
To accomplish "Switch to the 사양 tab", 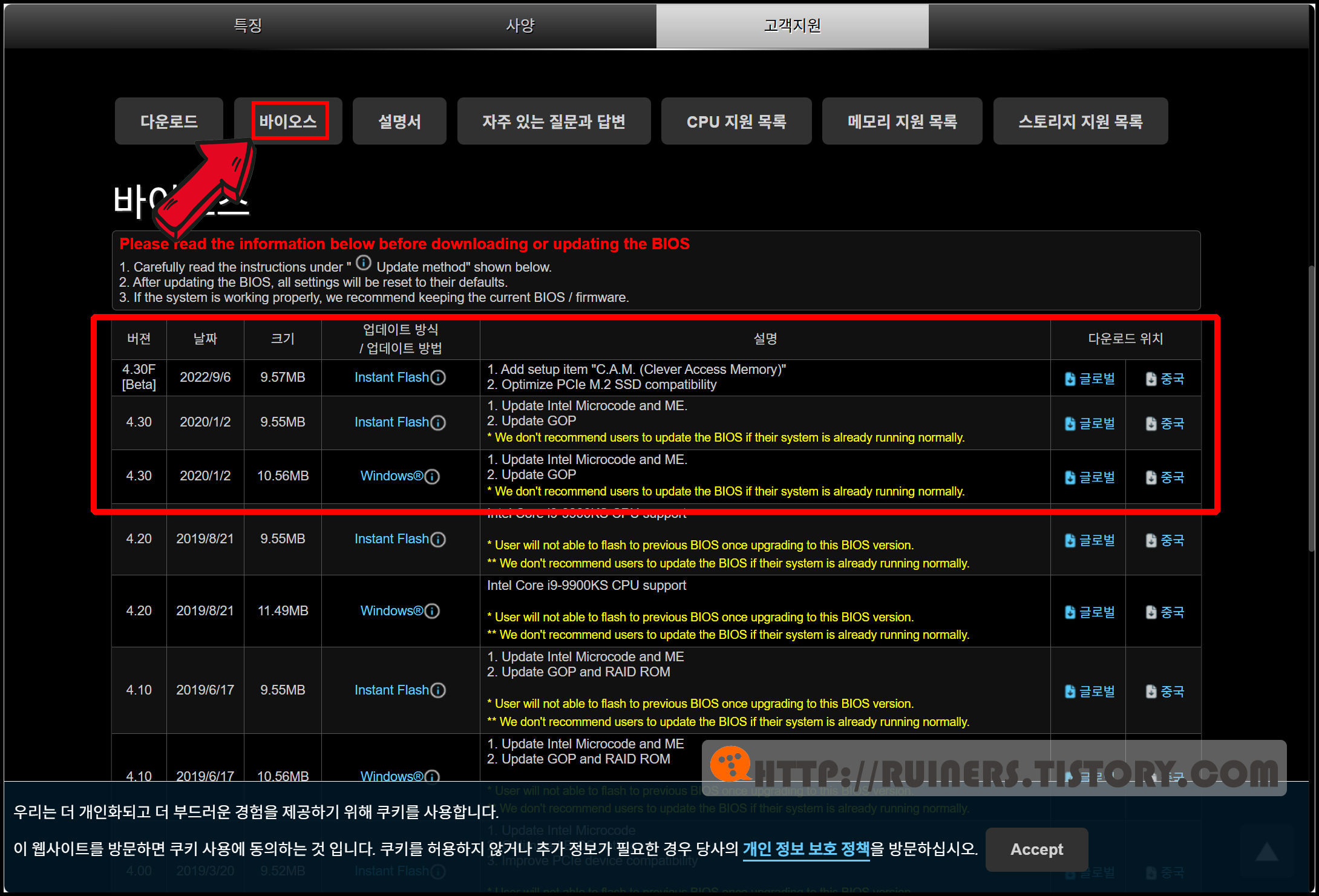I will [x=520, y=25].
